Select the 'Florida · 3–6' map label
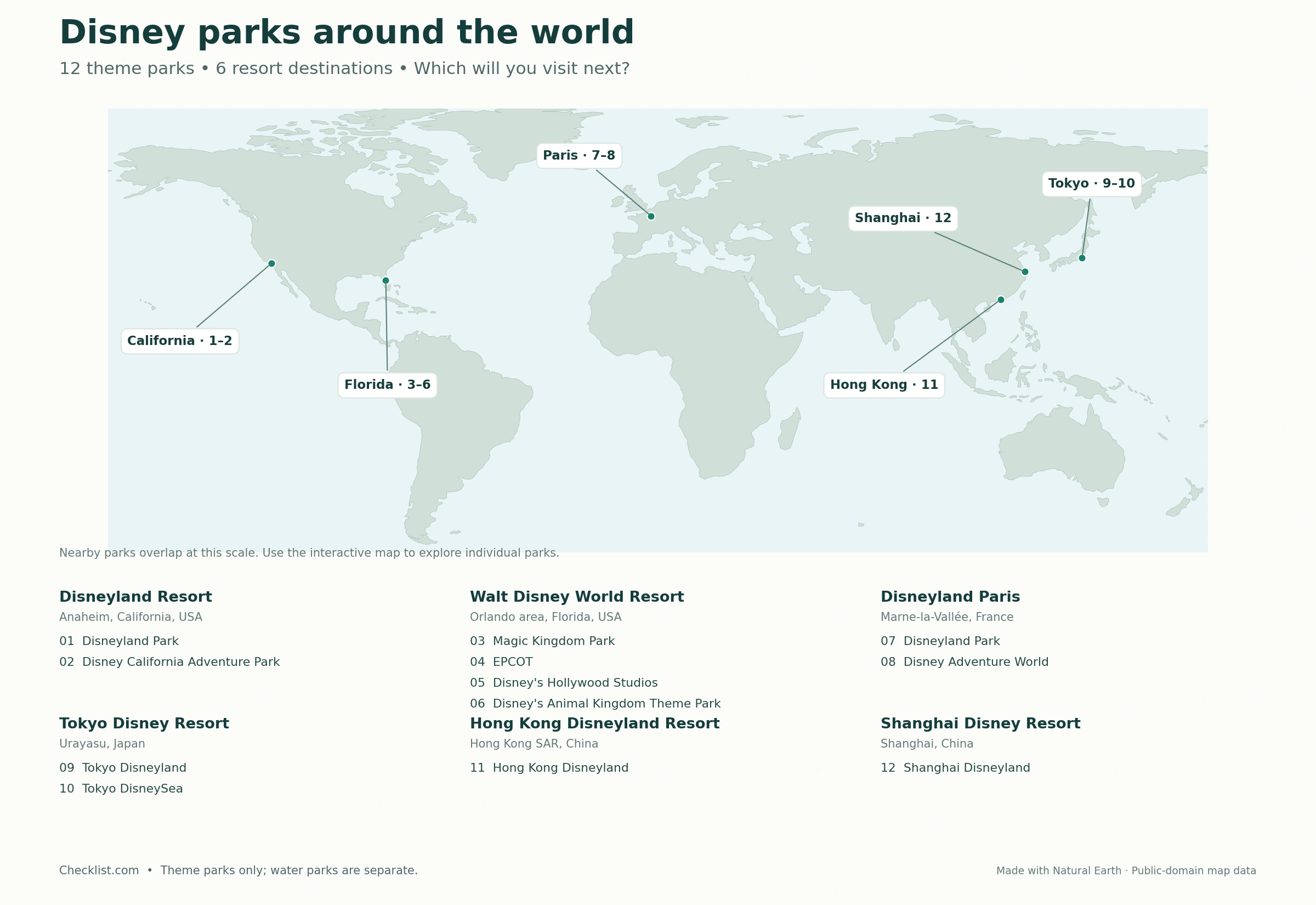The width and height of the screenshot is (1316, 905). pyautogui.click(x=387, y=385)
